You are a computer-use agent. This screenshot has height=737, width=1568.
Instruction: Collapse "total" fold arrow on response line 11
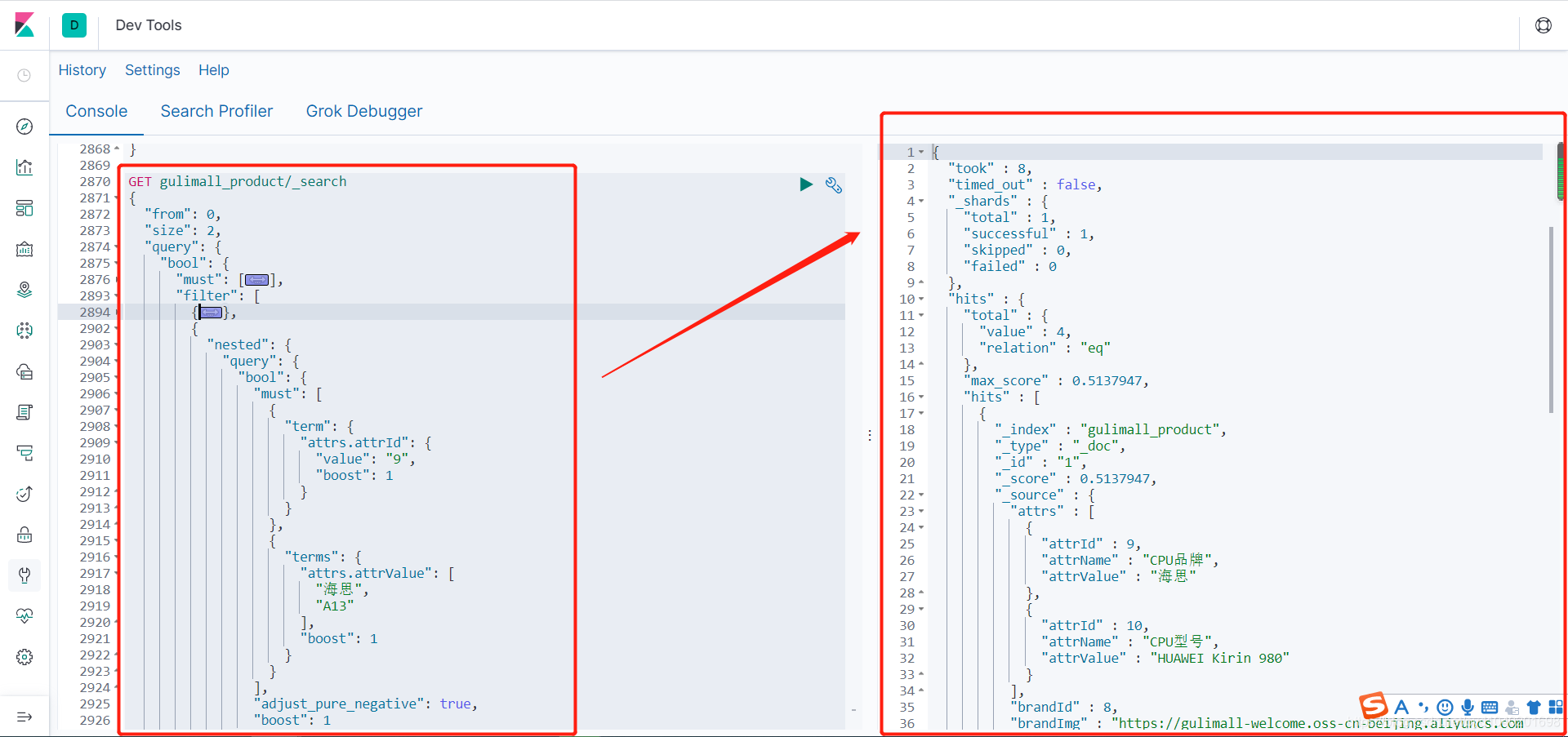coord(921,316)
